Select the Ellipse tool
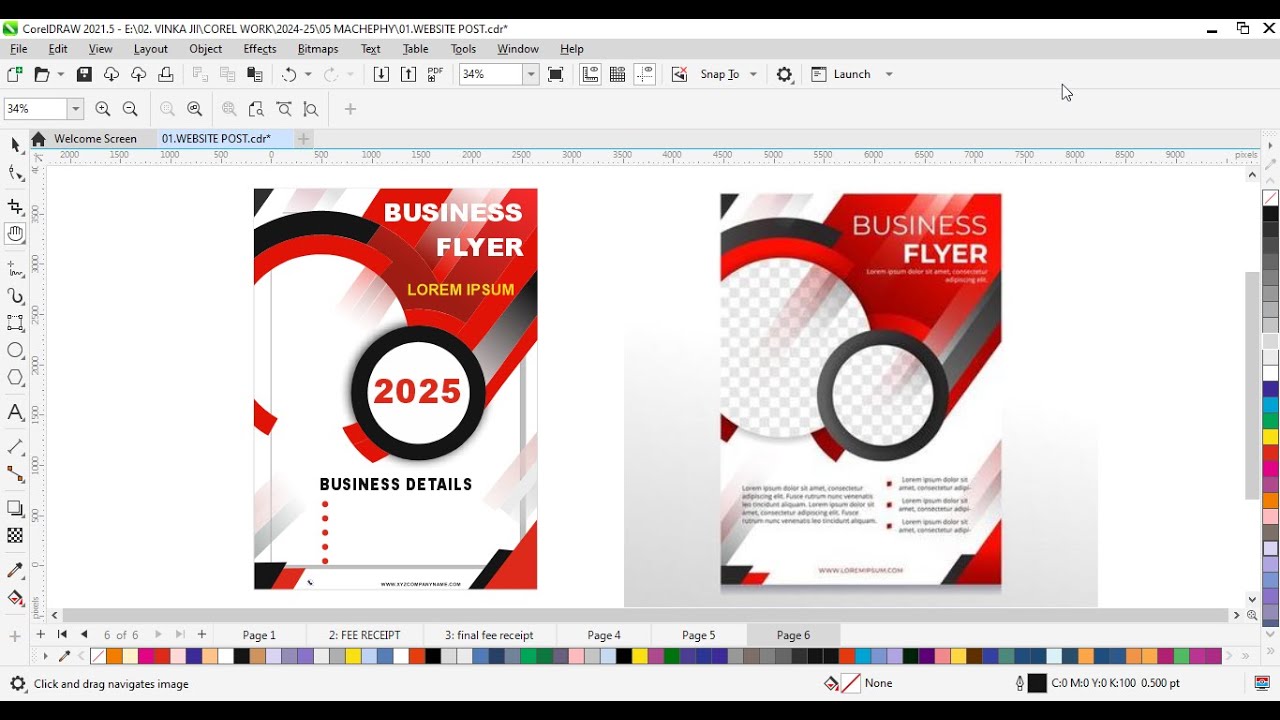Image resolution: width=1280 pixels, height=720 pixels. click(x=15, y=350)
